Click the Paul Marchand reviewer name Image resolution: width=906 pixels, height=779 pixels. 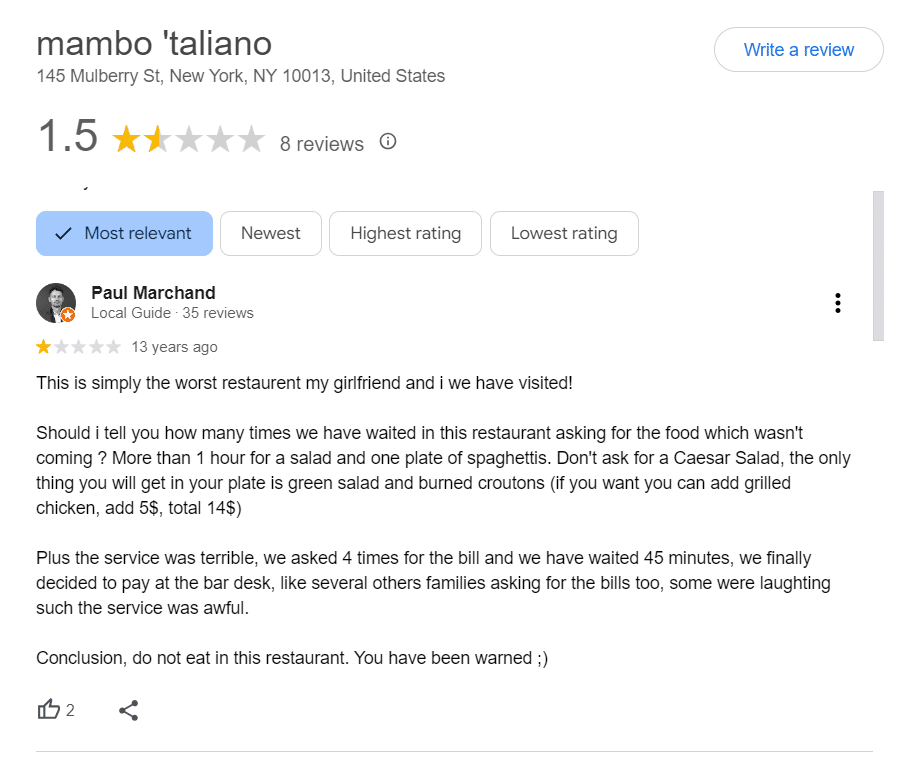click(x=153, y=293)
